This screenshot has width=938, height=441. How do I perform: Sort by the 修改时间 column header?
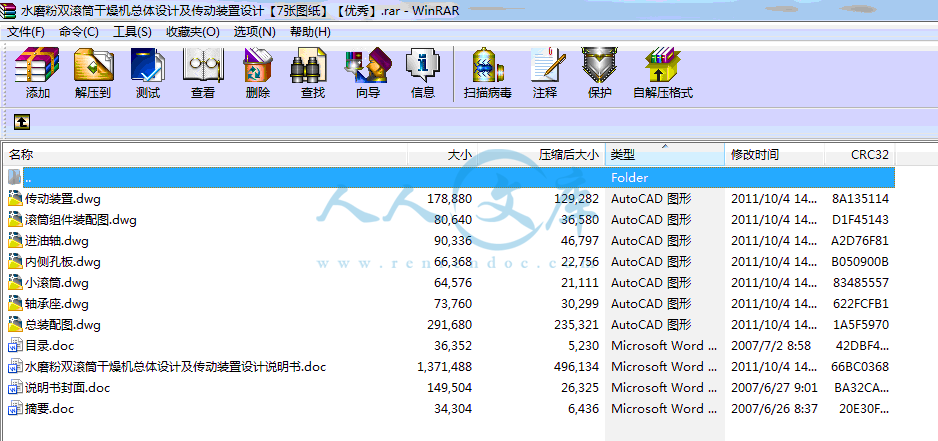[x=775, y=155]
